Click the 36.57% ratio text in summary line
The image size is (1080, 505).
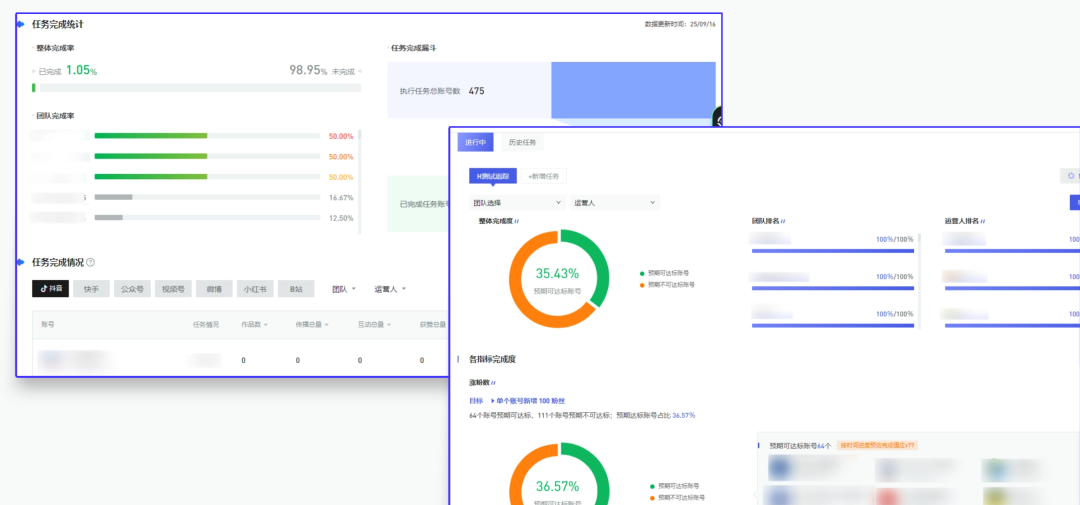pos(683,415)
